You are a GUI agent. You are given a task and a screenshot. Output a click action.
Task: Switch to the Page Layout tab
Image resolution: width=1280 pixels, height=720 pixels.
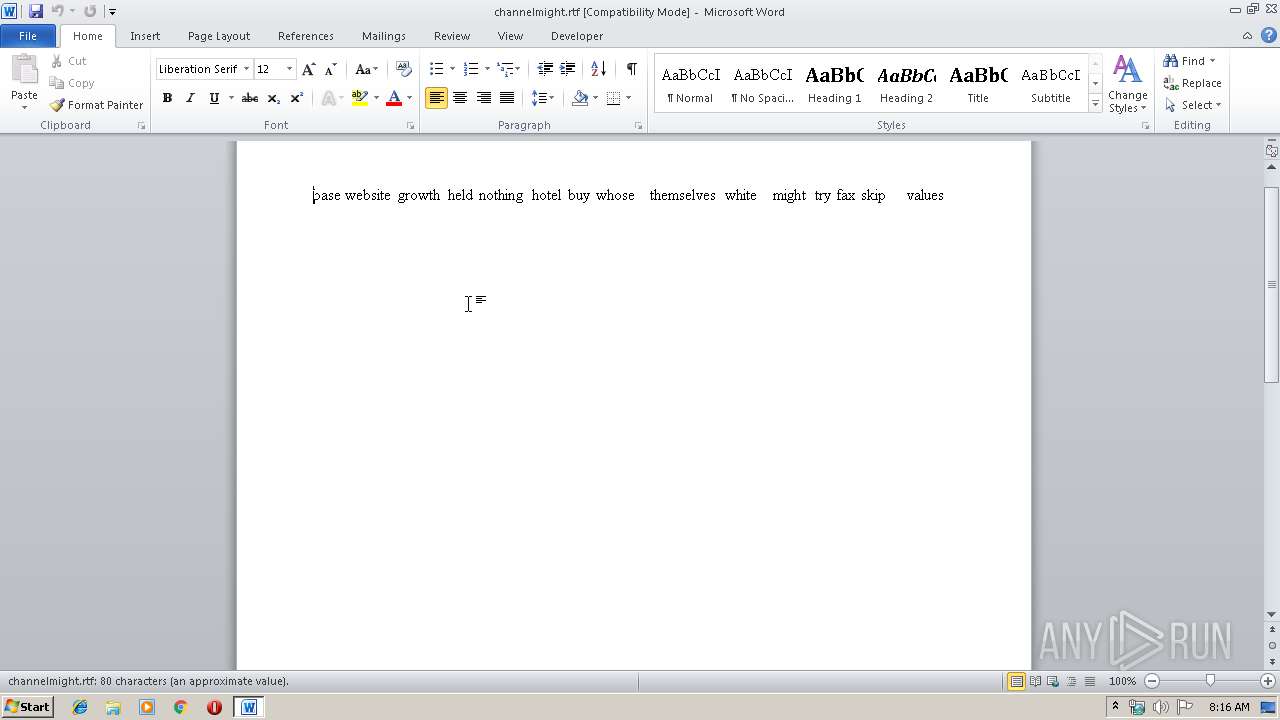pos(219,35)
